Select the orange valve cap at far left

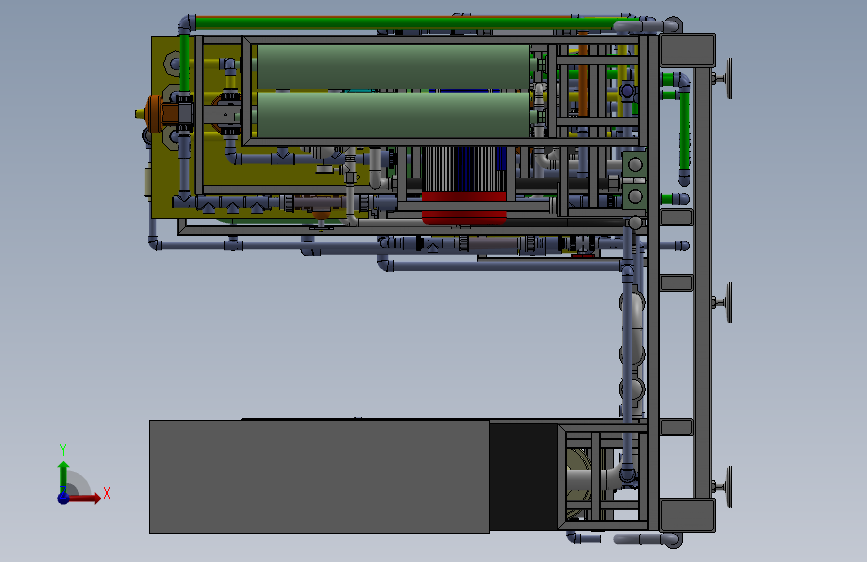point(153,114)
